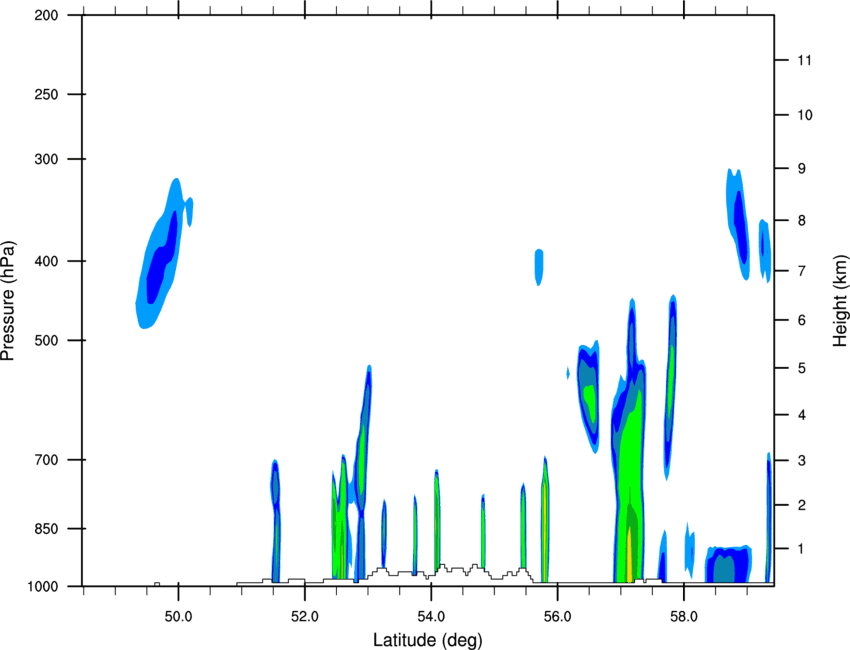Screen dimensions: 850x650
Task: Select the 300 pressure tick label
Action: coord(47,159)
